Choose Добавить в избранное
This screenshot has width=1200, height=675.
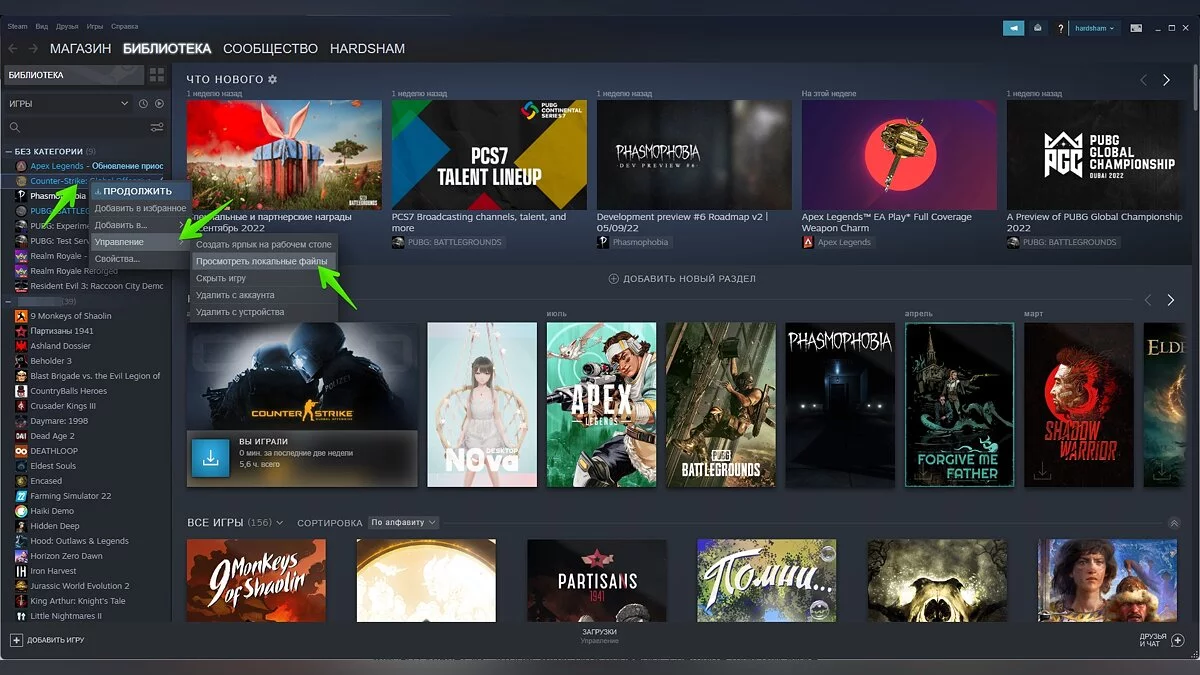pos(139,207)
